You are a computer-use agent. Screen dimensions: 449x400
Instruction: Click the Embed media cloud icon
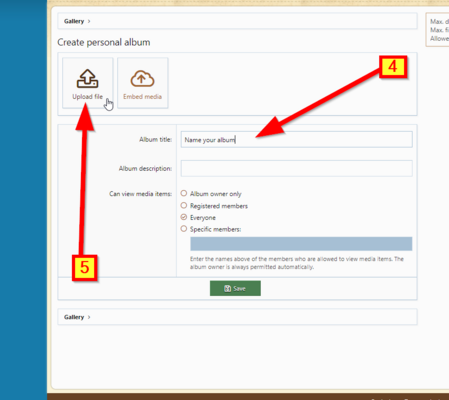[142, 79]
